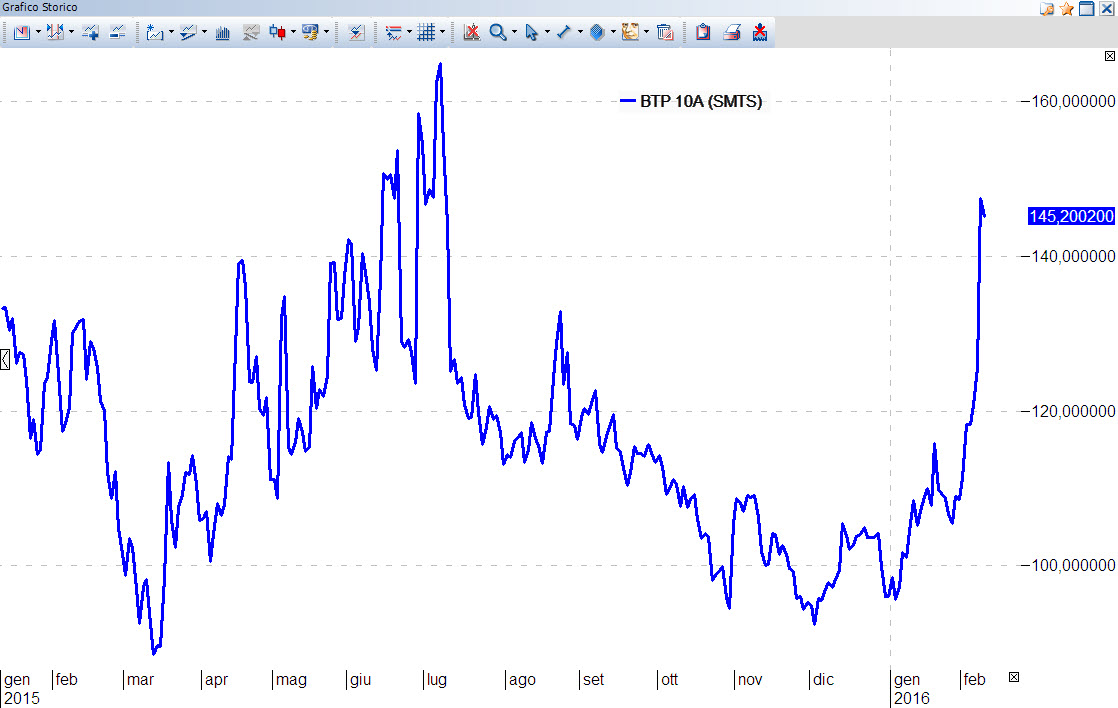
Task: Click the blue histogram bars icon
Action: (x=222, y=33)
